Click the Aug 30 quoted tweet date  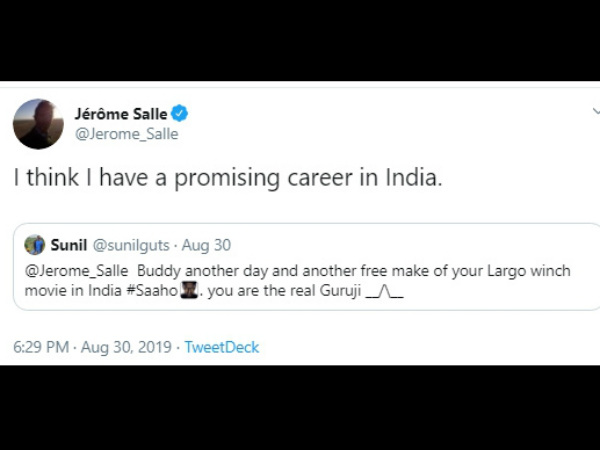(206, 245)
